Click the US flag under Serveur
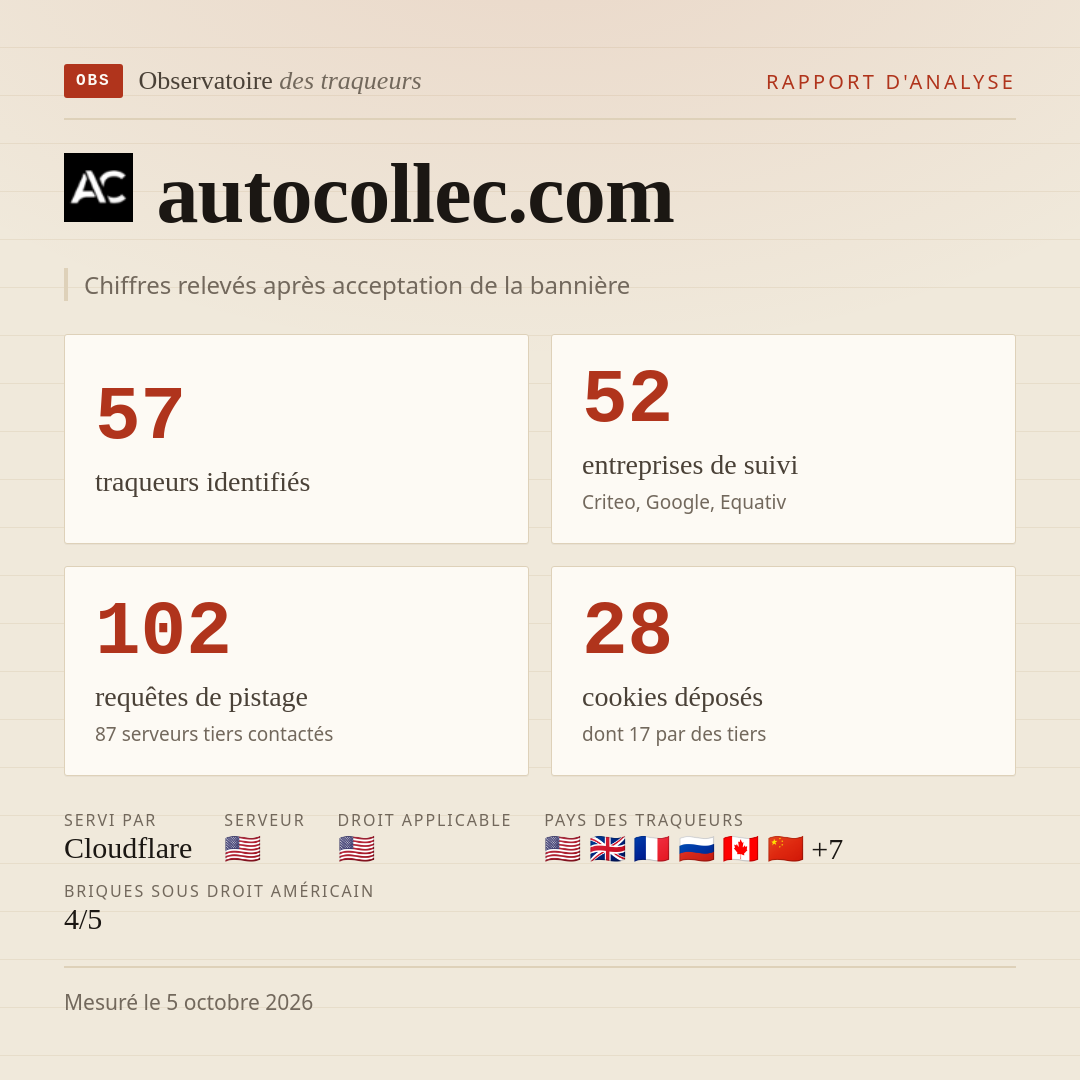Image resolution: width=1080 pixels, height=1080 pixels. [x=242, y=849]
